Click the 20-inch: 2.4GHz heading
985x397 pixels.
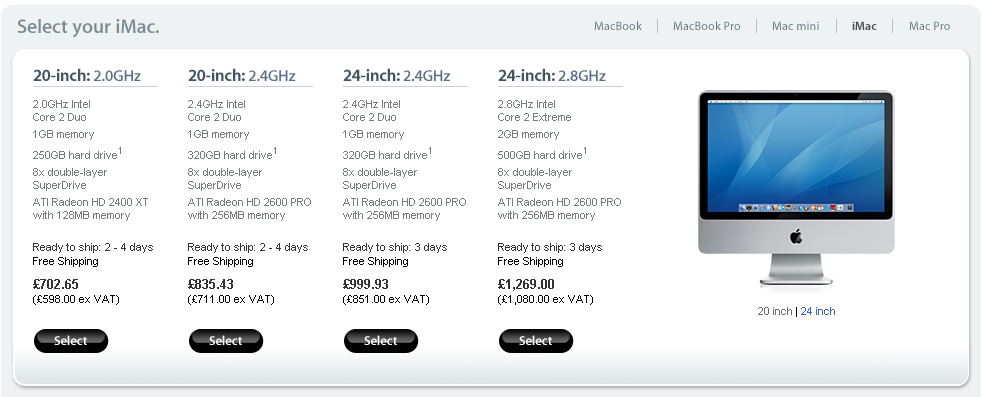[x=242, y=76]
